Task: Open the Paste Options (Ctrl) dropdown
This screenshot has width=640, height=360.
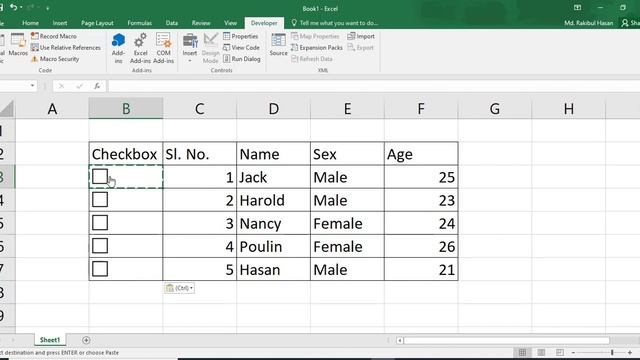Action: click(x=179, y=288)
